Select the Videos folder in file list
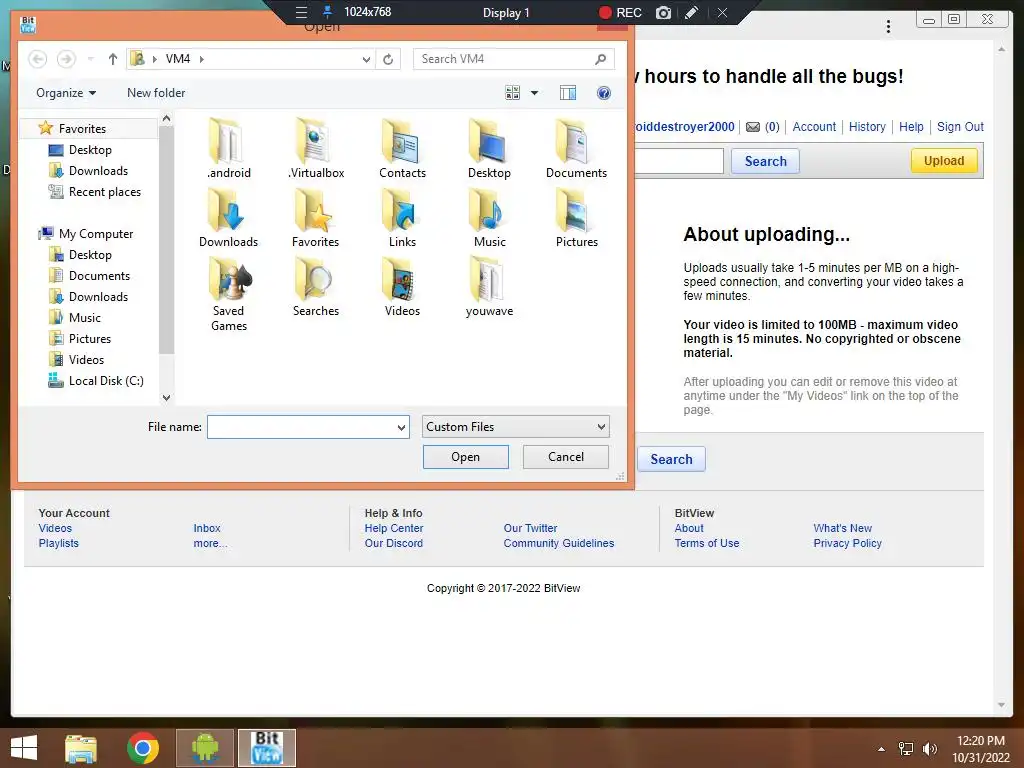The height and width of the screenshot is (768, 1024). click(x=402, y=287)
